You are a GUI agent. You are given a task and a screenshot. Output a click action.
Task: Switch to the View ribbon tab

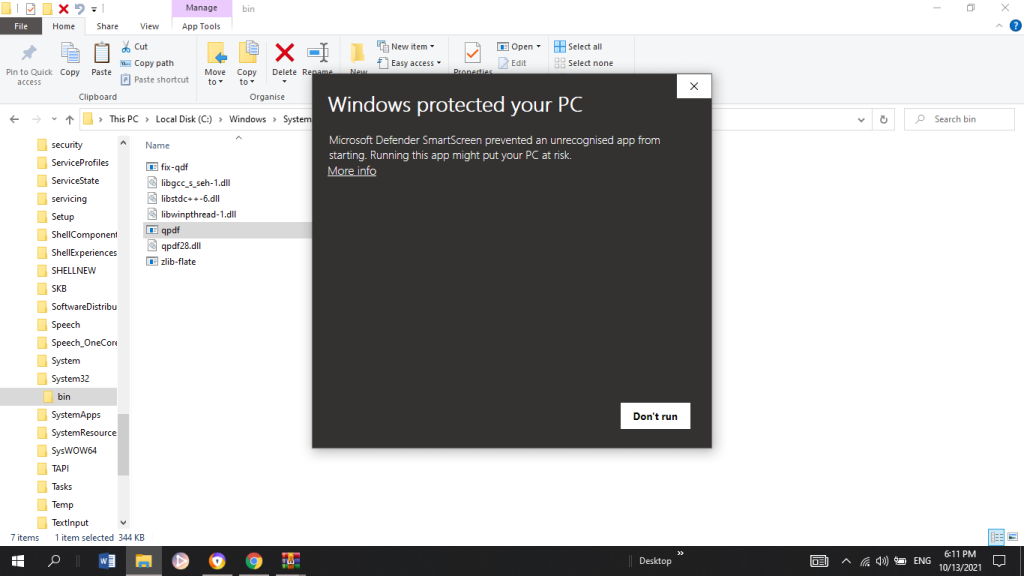click(149, 26)
